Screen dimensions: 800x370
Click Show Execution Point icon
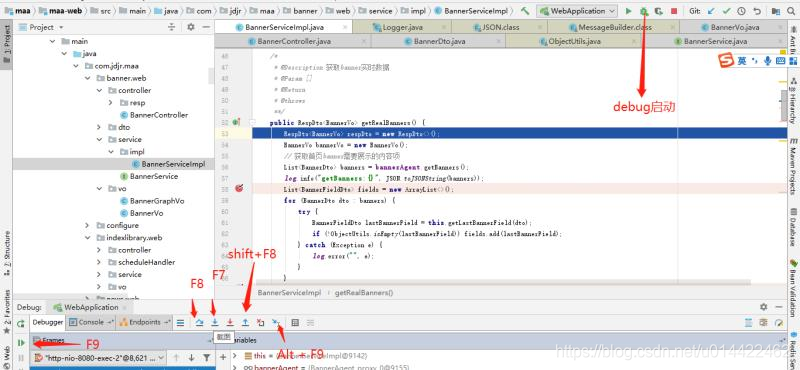[x=181, y=323]
